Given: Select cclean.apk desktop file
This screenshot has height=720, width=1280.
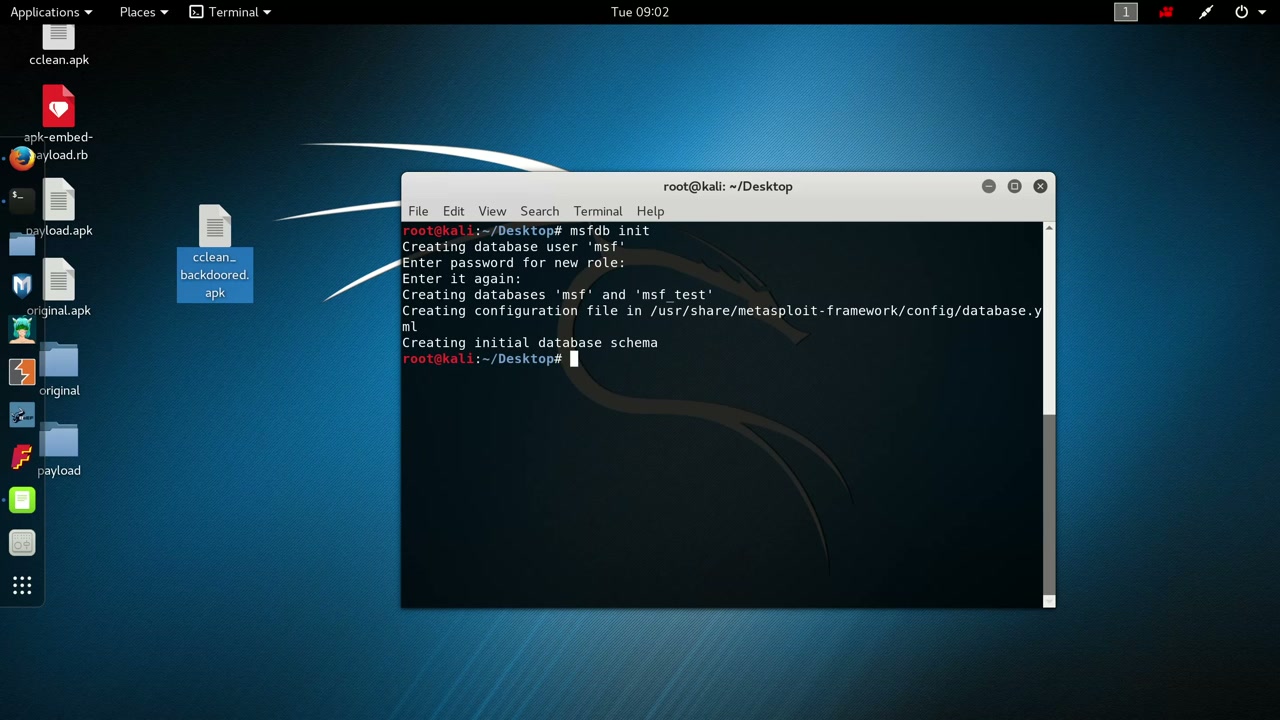Looking at the screenshot, I should coord(59,46).
